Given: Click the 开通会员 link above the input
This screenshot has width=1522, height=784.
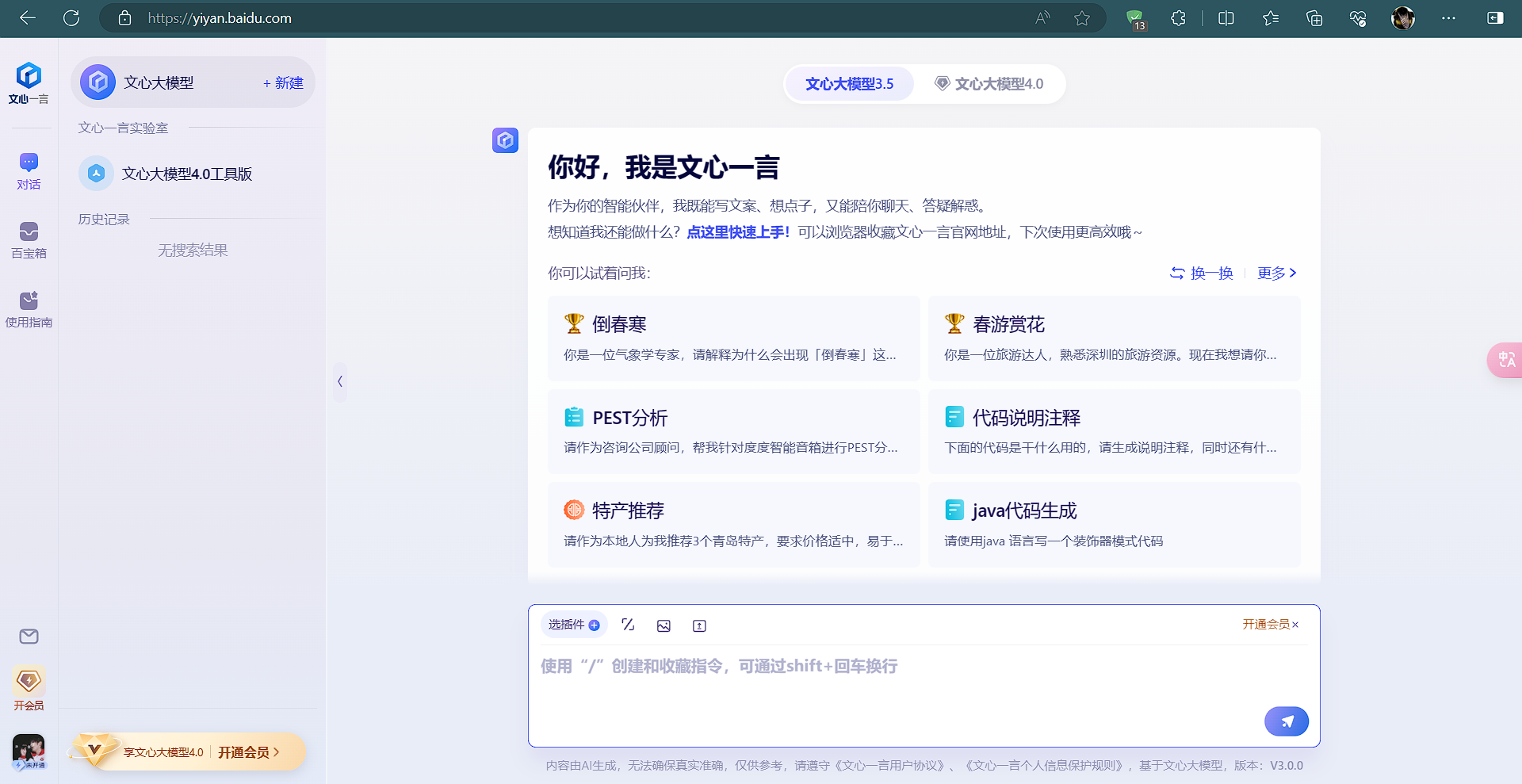Looking at the screenshot, I should tap(1266, 625).
